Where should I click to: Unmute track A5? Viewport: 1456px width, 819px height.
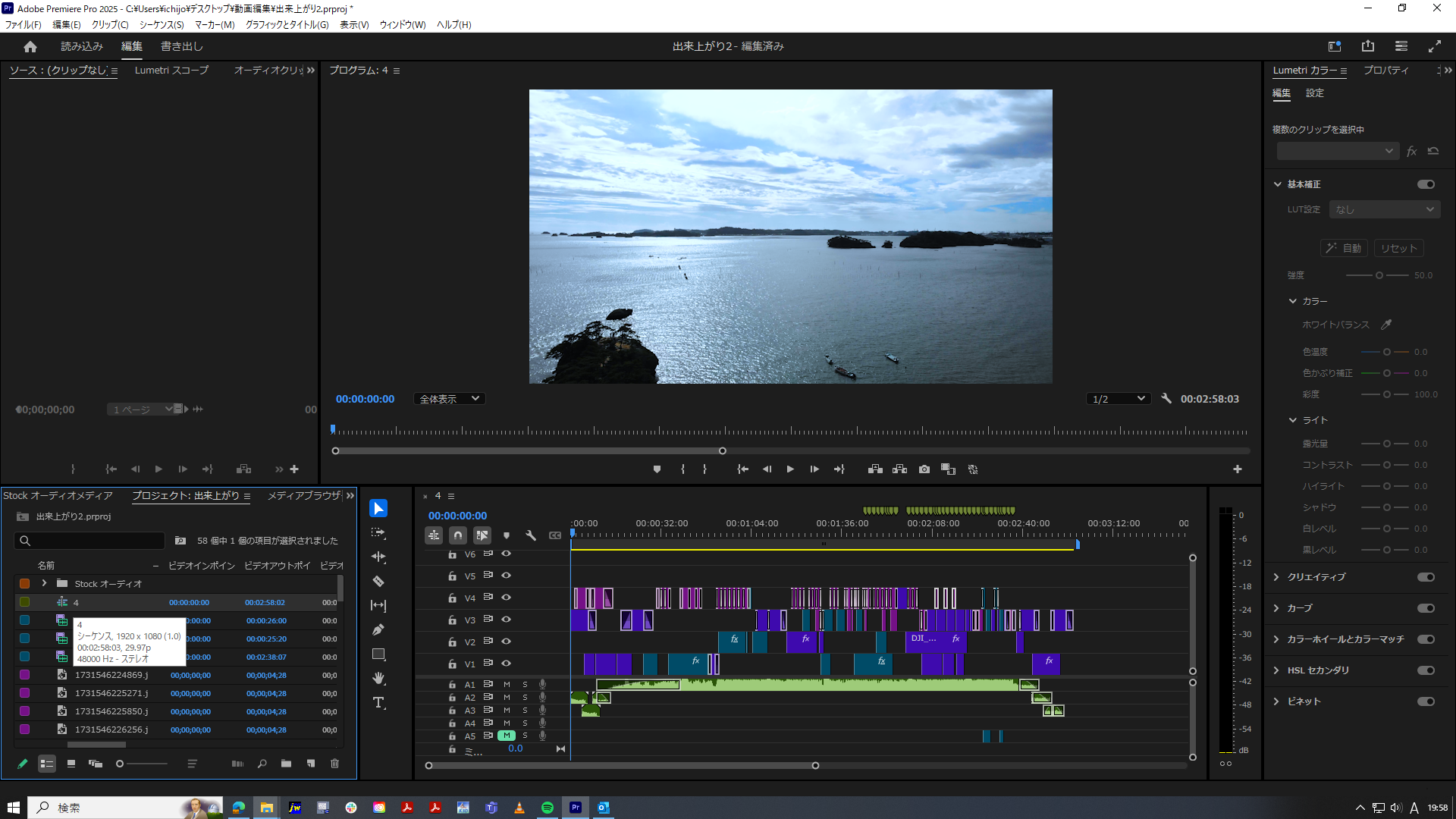point(506,736)
